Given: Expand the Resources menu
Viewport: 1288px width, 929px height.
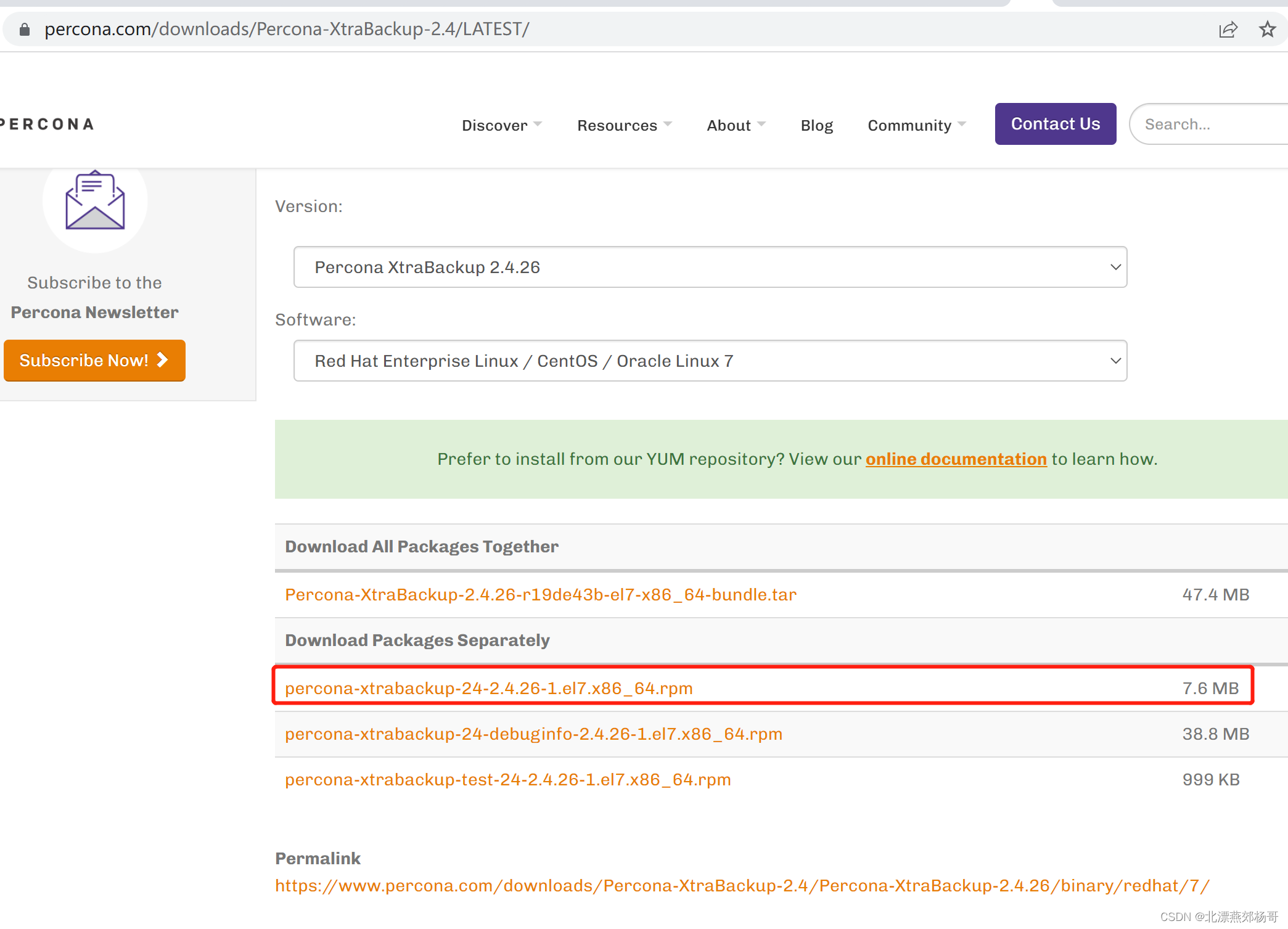Looking at the screenshot, I should click(625, 125).
